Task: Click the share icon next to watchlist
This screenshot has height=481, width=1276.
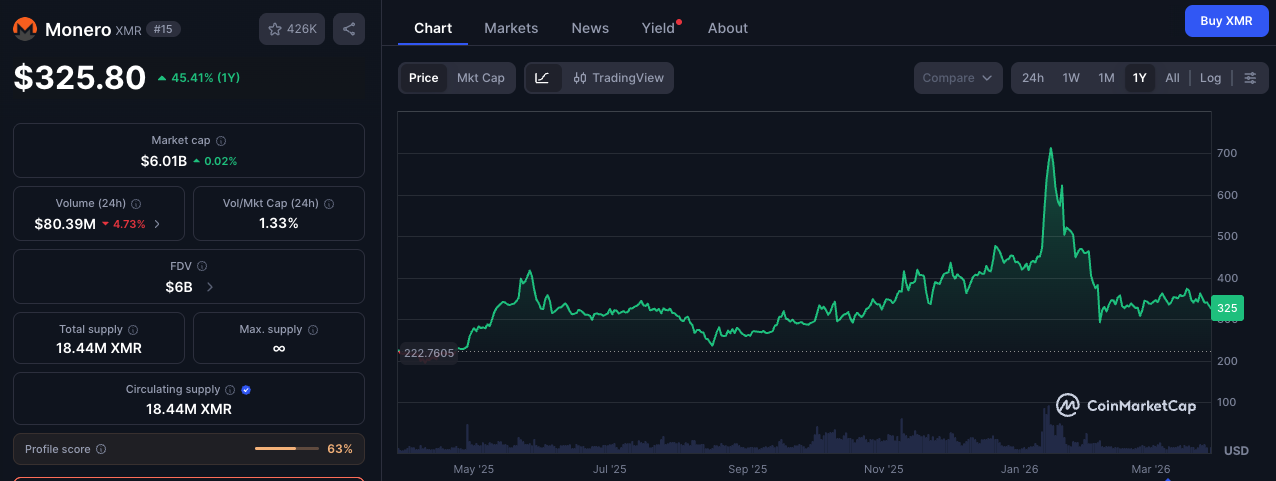Action: (x=348, y=29)
